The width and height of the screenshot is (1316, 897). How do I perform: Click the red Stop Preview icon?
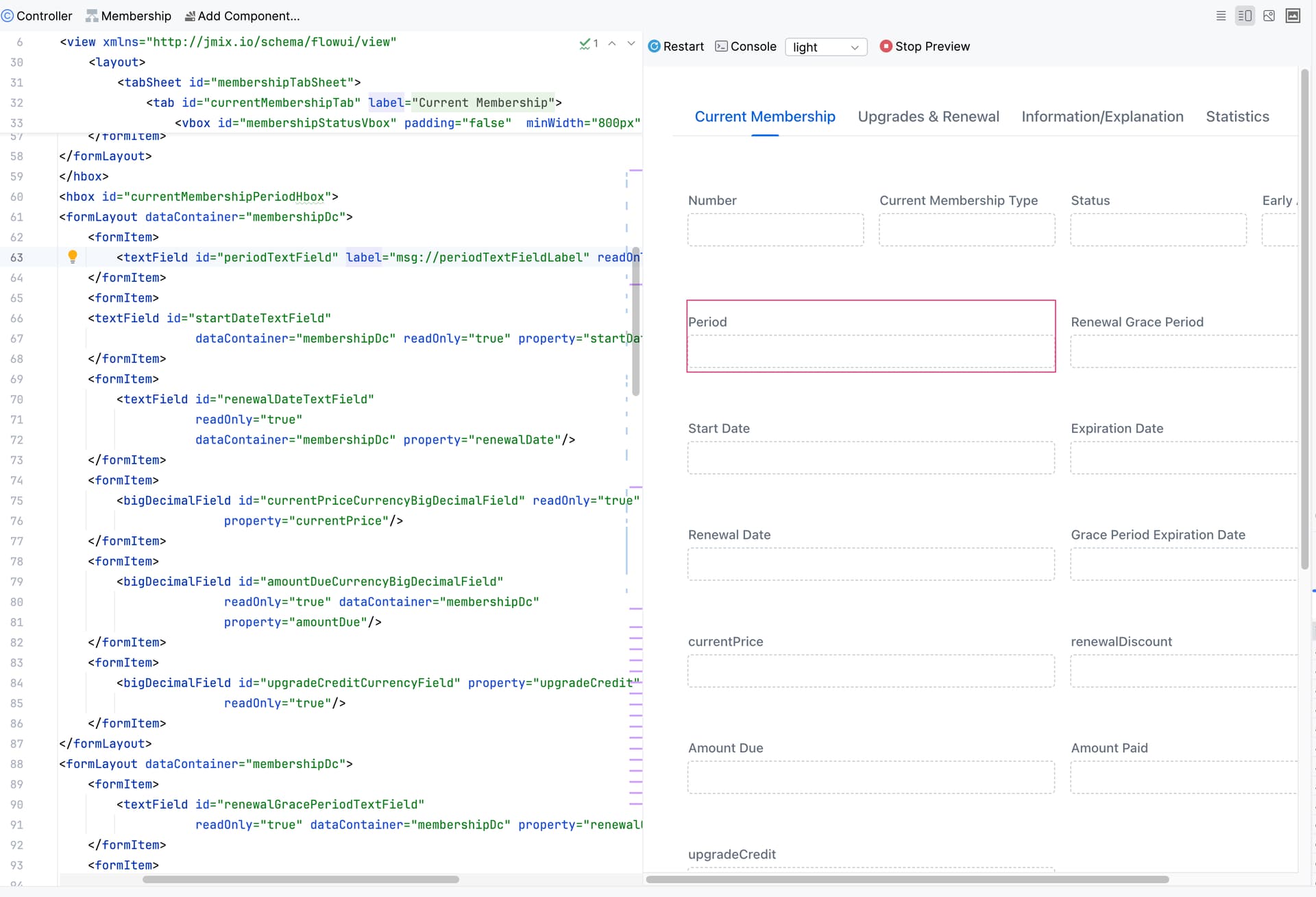point(886,46)
